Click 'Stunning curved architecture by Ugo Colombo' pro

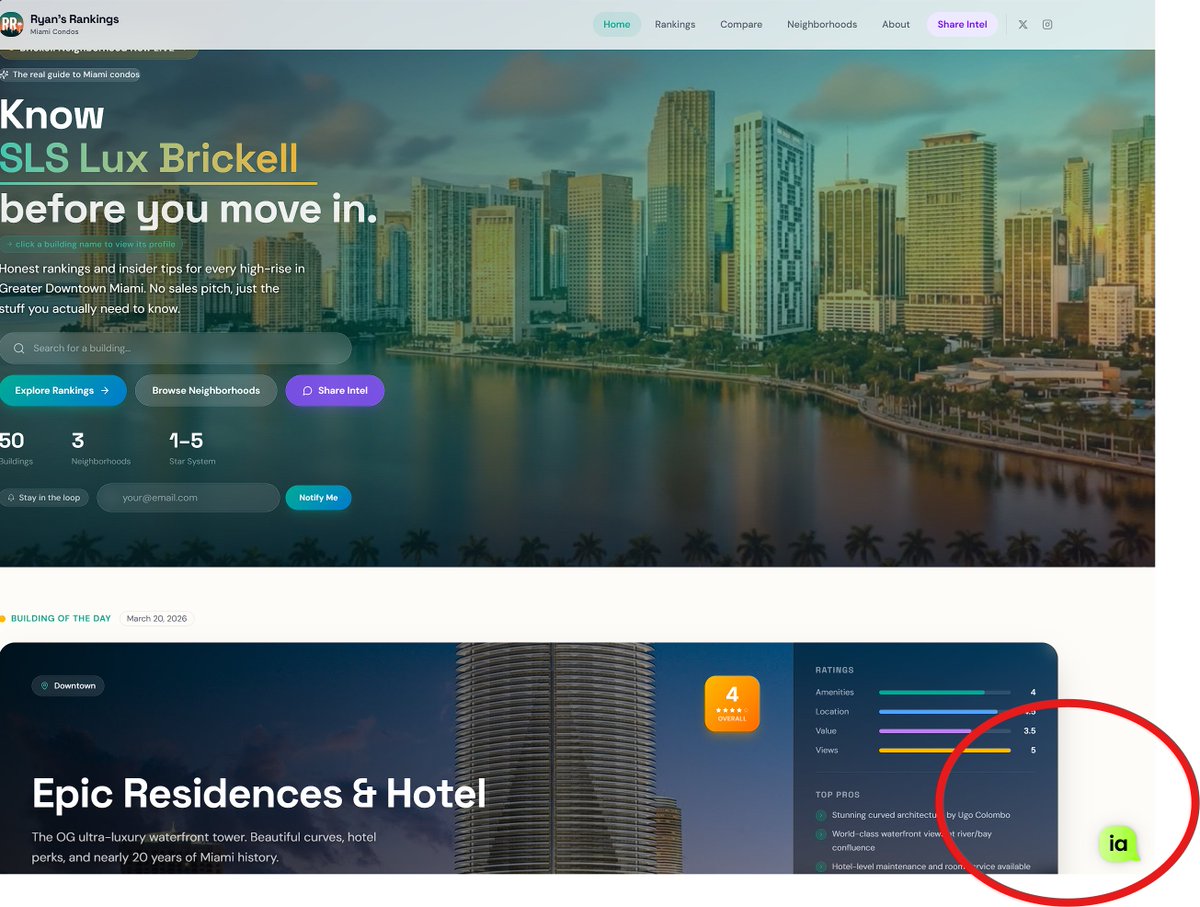click(920, 815)
